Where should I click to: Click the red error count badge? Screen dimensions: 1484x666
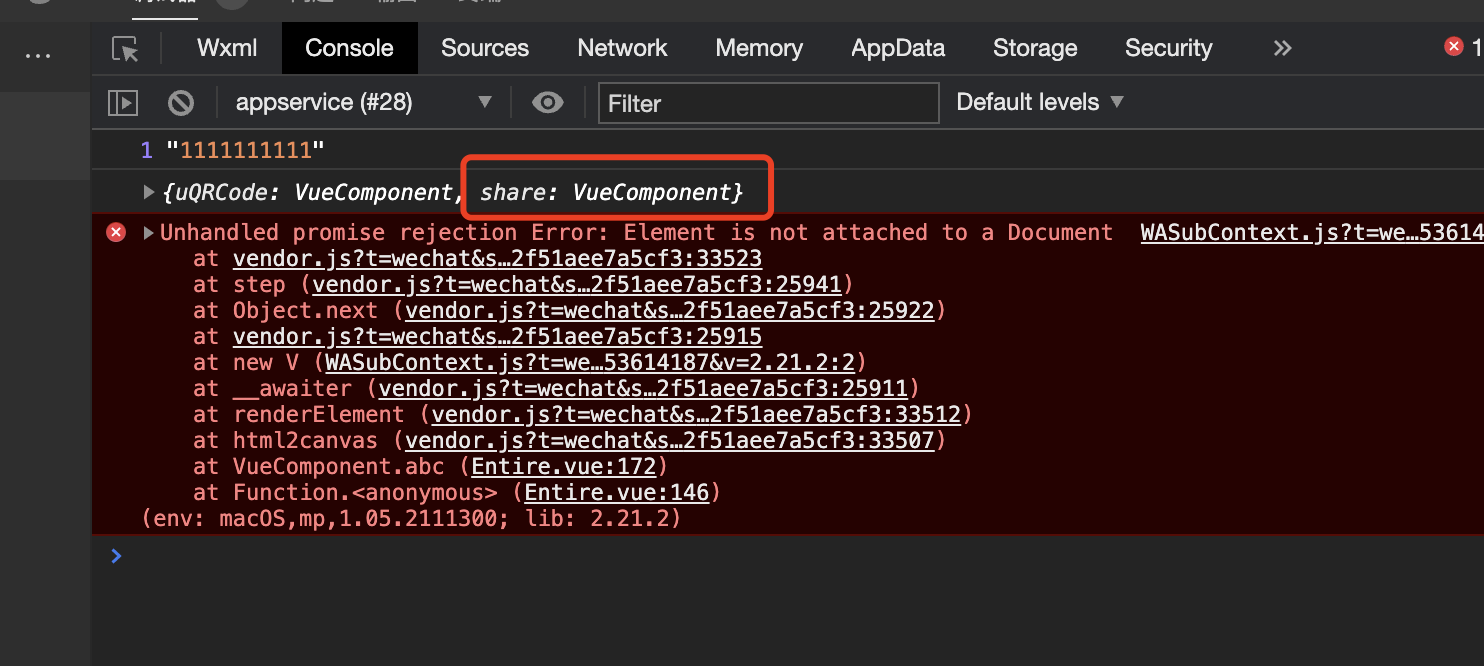(1463, 46)
